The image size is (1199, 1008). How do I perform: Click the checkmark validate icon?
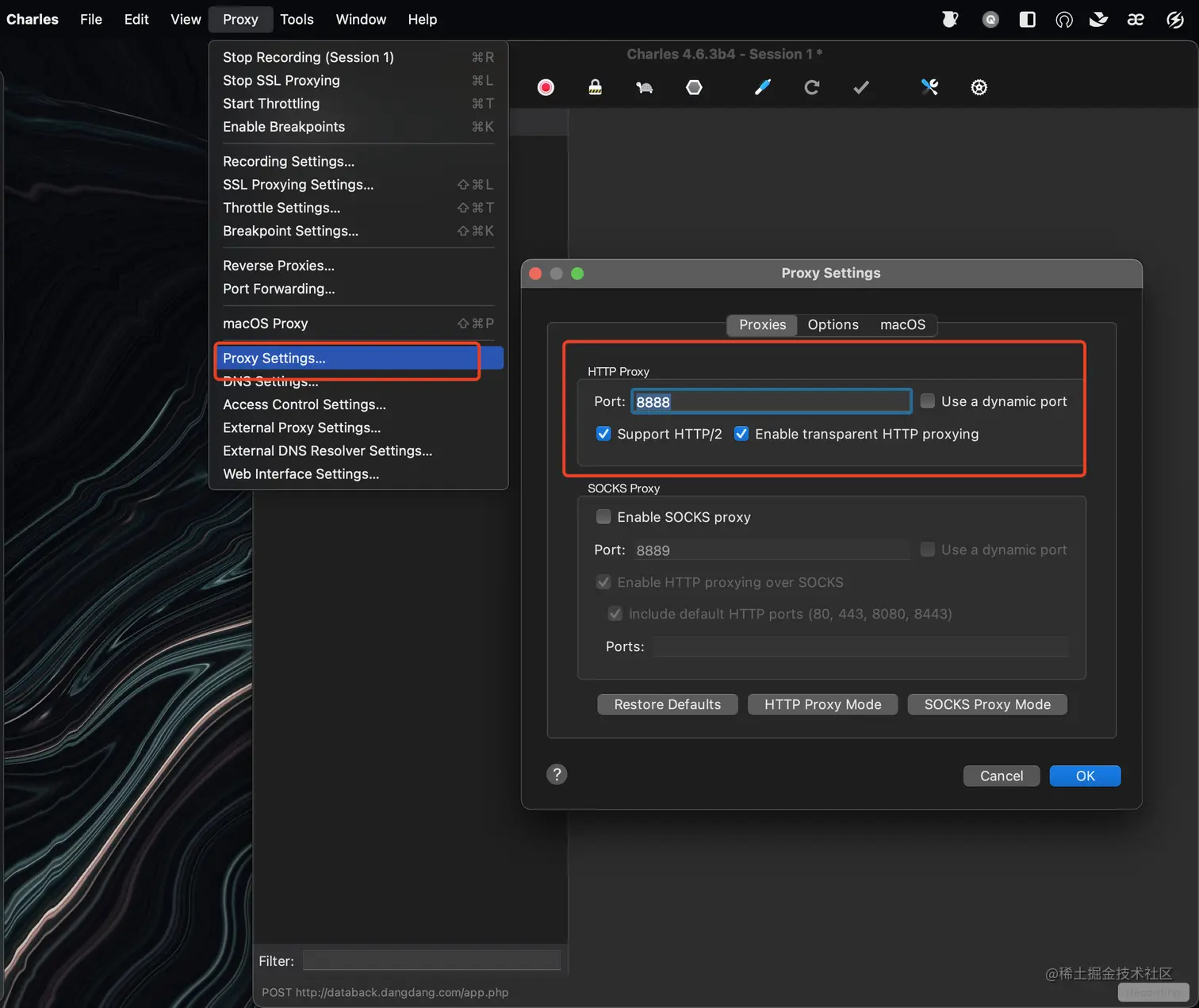pyautogui.click(x=861, y=87)
